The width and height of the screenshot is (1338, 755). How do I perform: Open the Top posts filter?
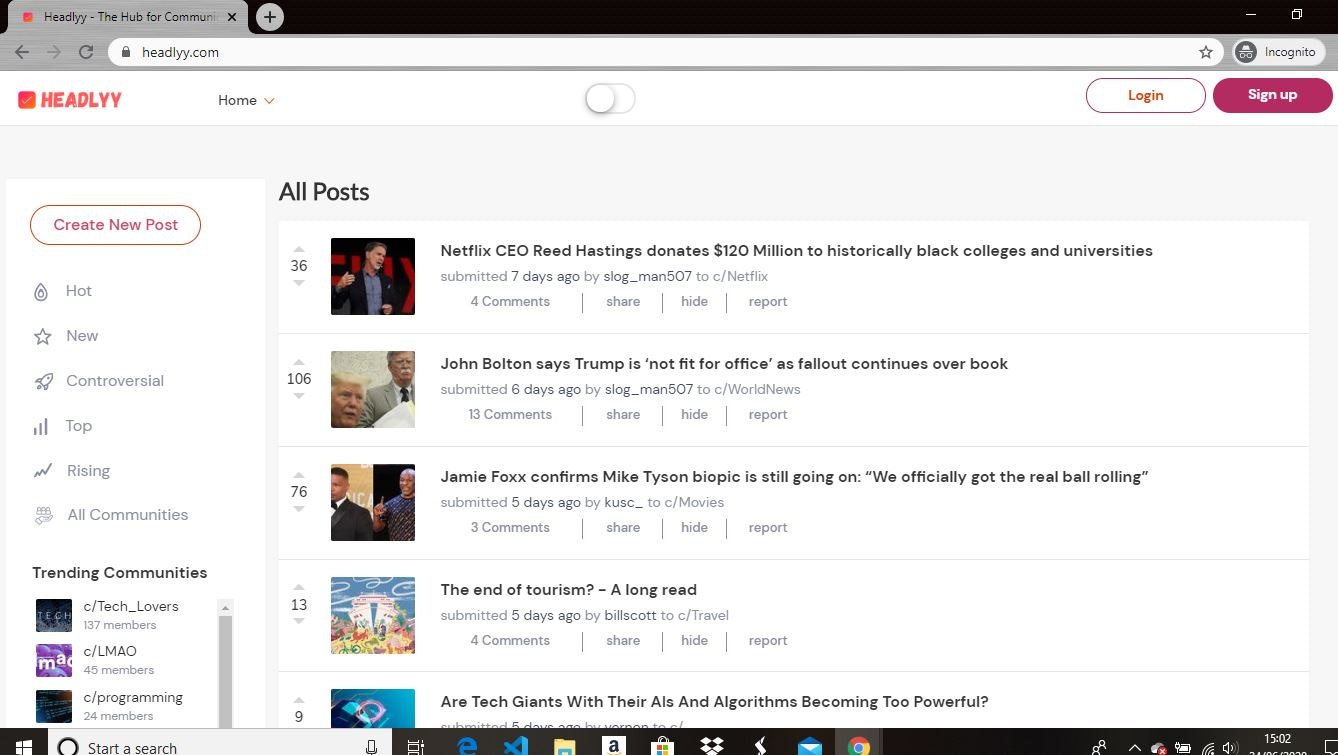(79, 426)
